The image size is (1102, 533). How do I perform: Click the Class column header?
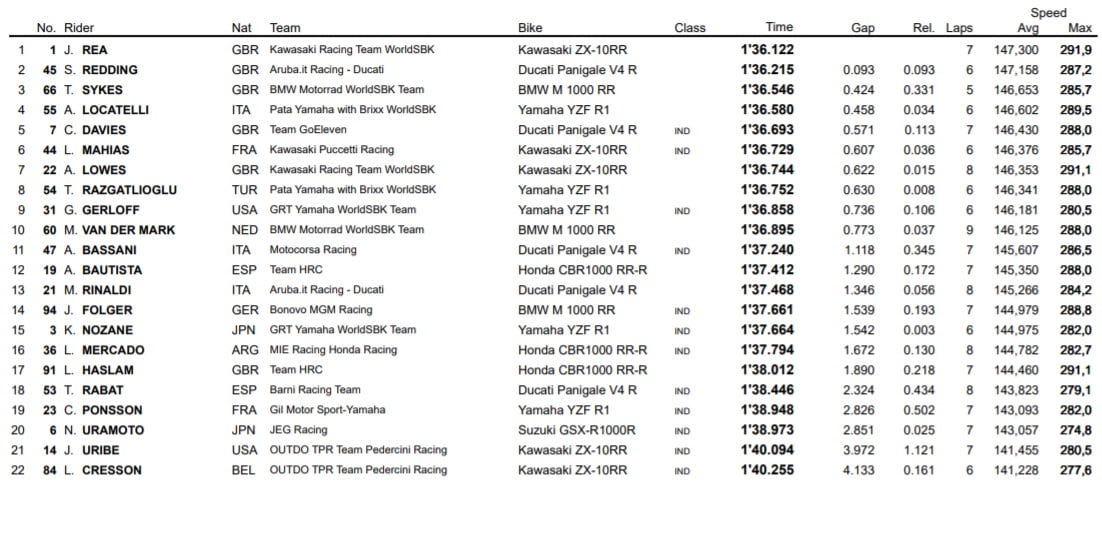pos(690,28)
